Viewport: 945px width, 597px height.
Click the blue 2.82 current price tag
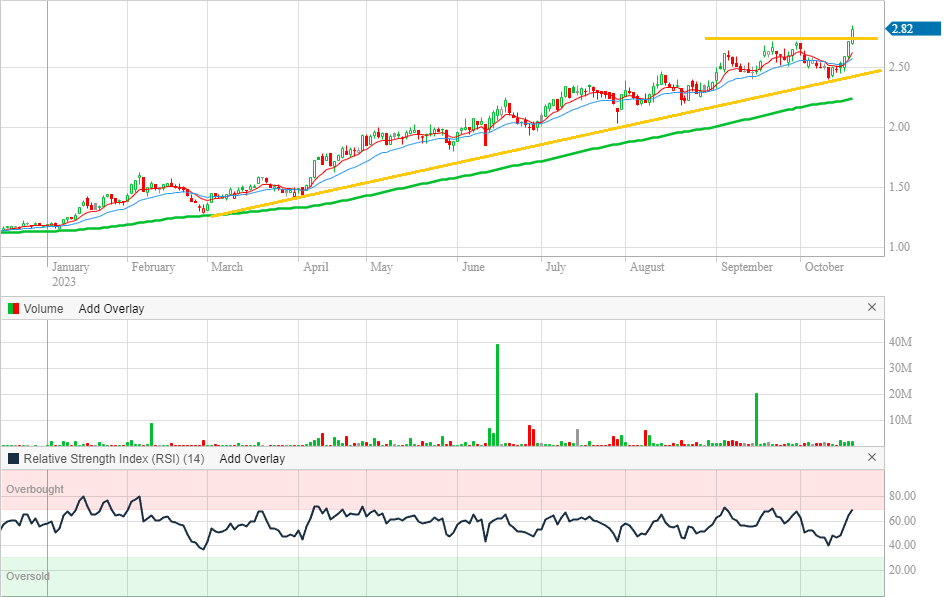903,29
